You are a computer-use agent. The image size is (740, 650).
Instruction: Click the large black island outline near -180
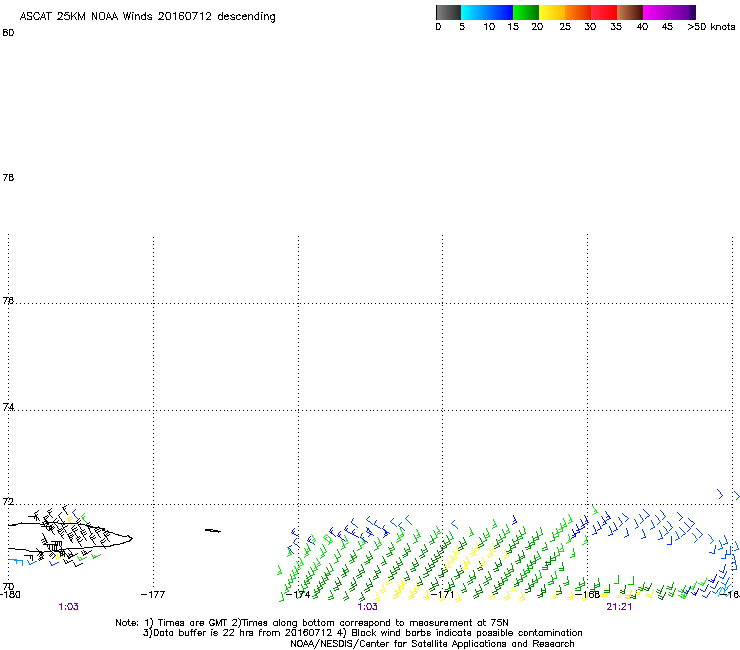70,537
